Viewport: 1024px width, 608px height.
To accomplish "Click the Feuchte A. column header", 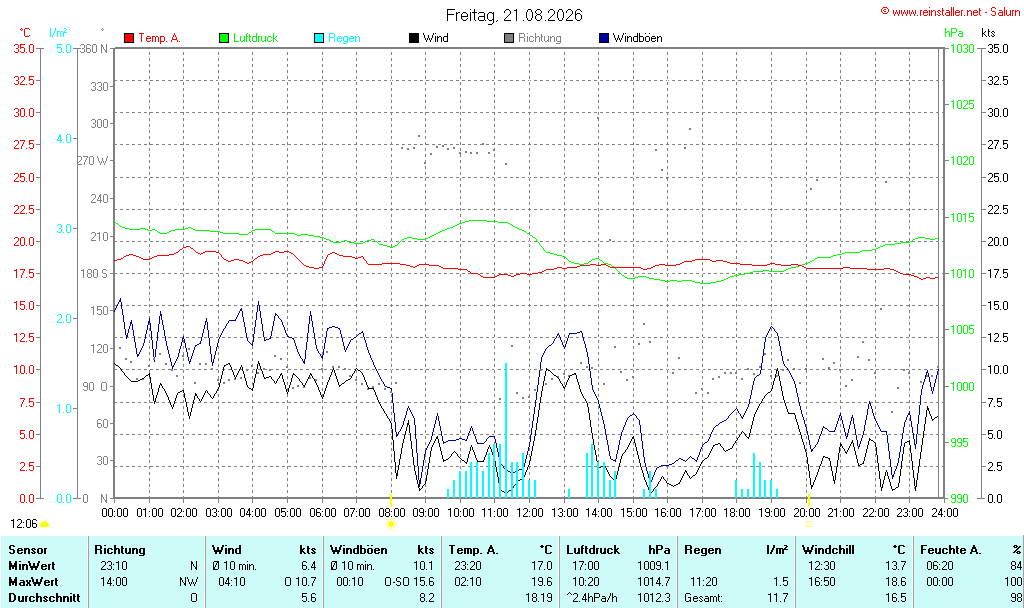I will (x=951, y=550).
